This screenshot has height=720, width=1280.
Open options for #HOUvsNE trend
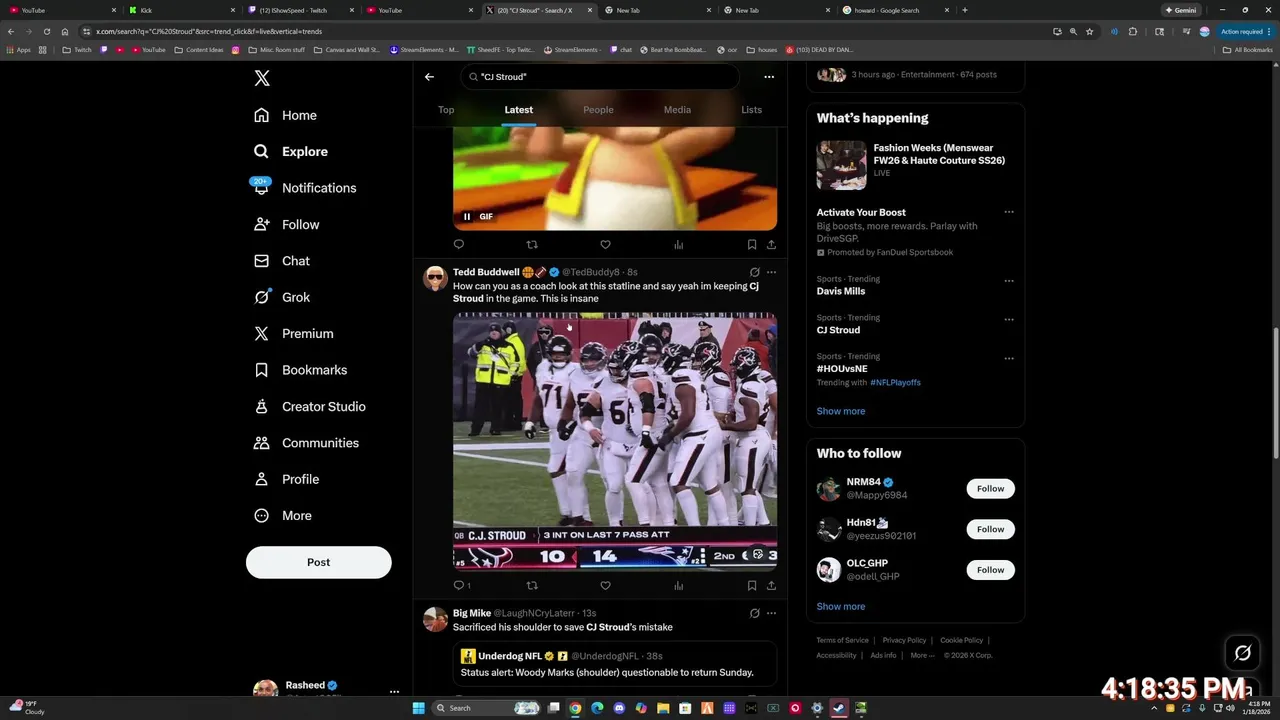click(x=1009, y=358)
